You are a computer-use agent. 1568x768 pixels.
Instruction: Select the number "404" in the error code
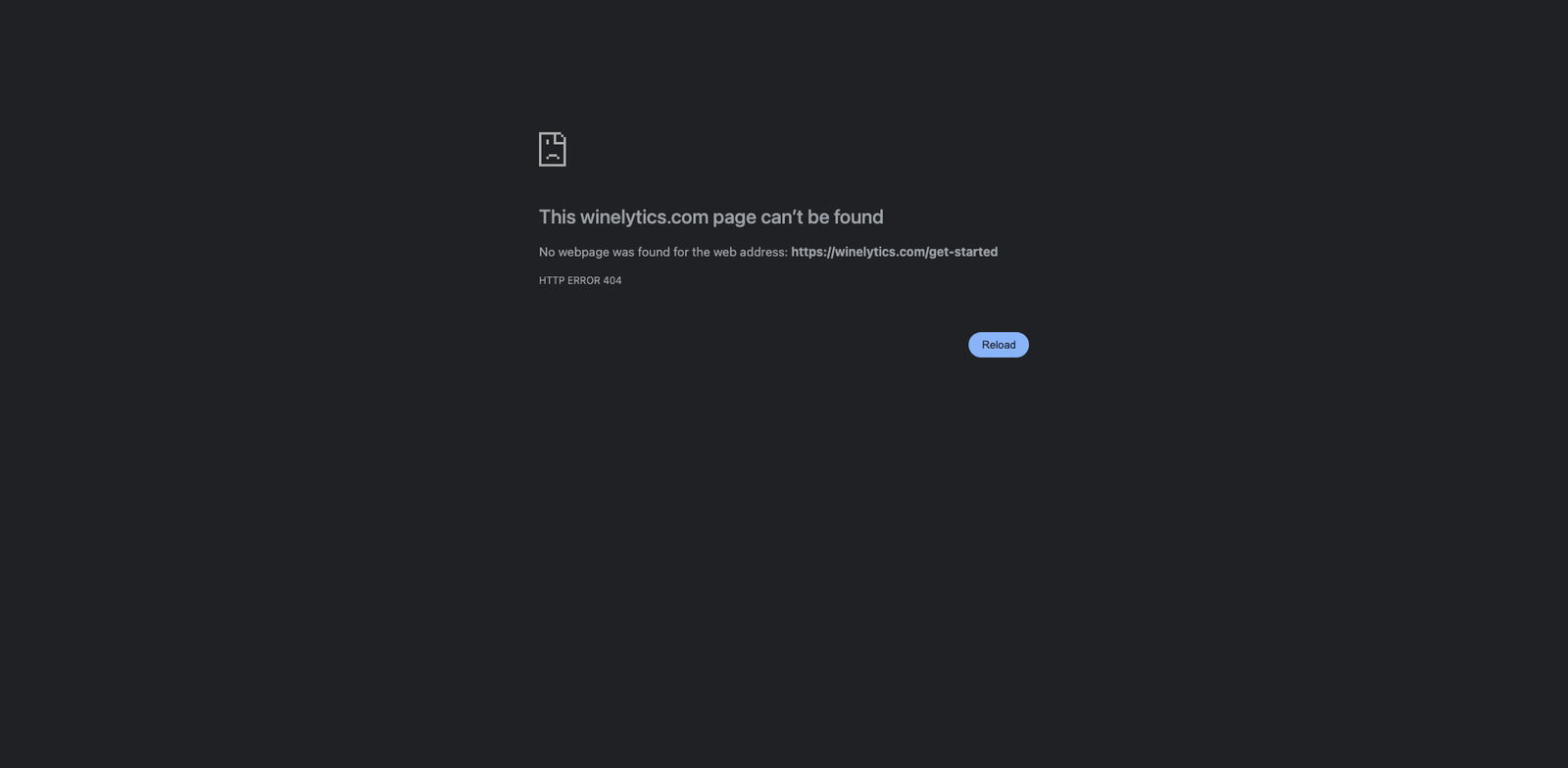pos(612,280)
